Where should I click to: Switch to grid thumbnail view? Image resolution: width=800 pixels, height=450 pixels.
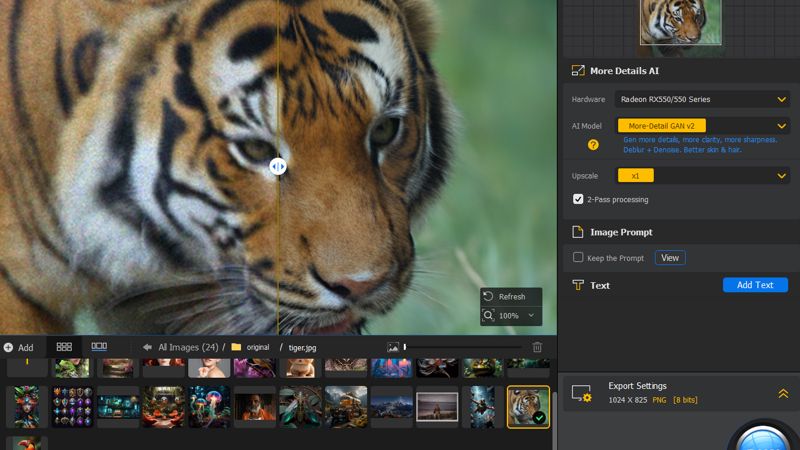click(x=64, y=347)
